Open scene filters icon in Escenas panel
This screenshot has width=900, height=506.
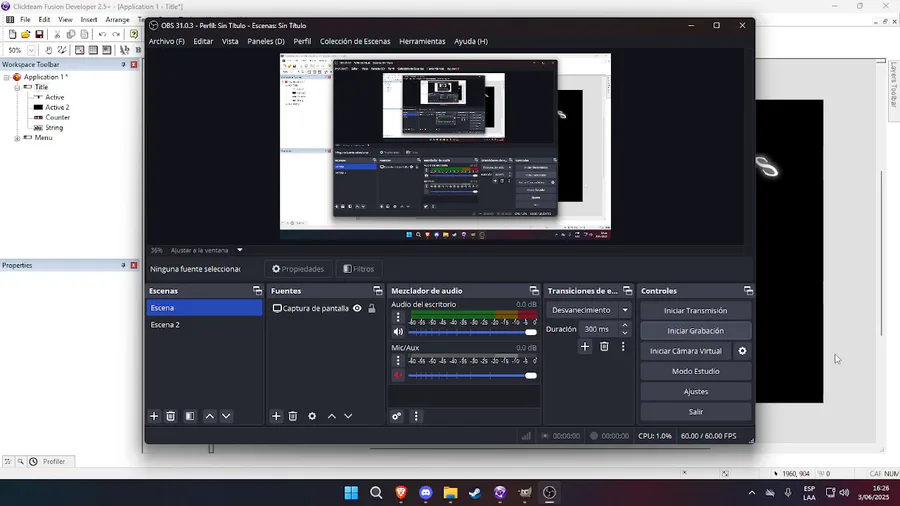pyautogui.click(x=190, y=416)
